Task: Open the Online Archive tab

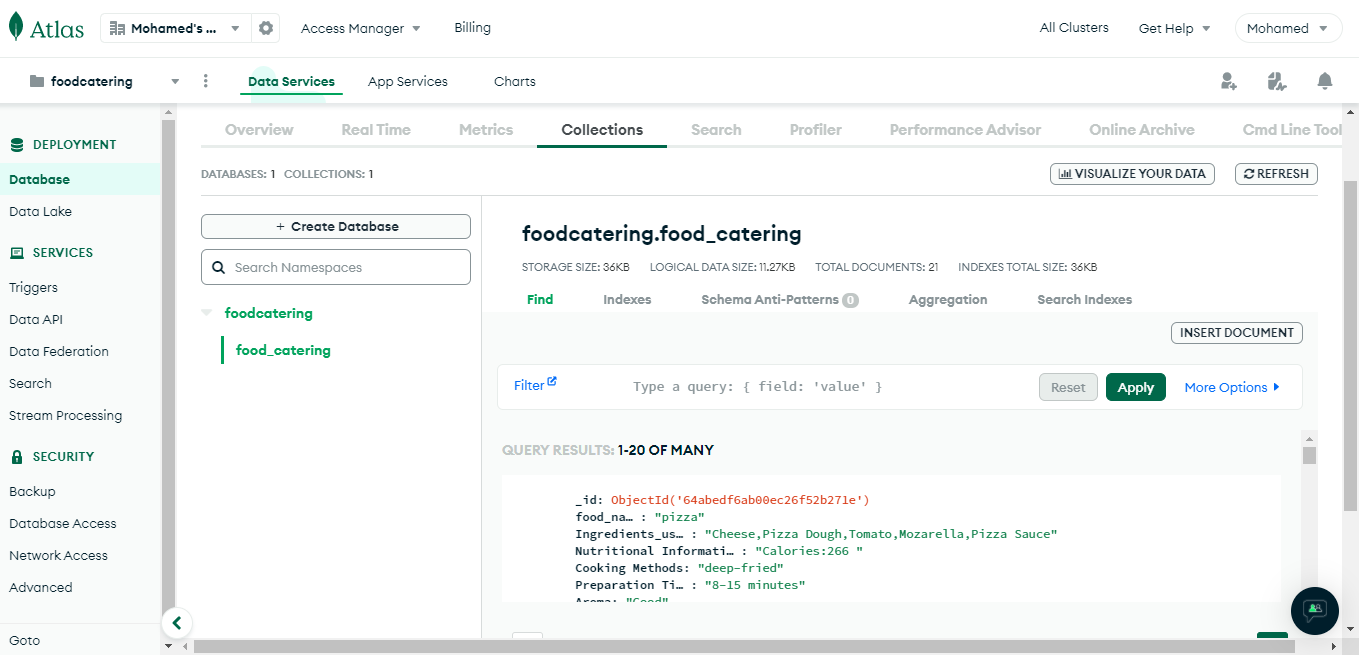Action: pos(1142,130)
